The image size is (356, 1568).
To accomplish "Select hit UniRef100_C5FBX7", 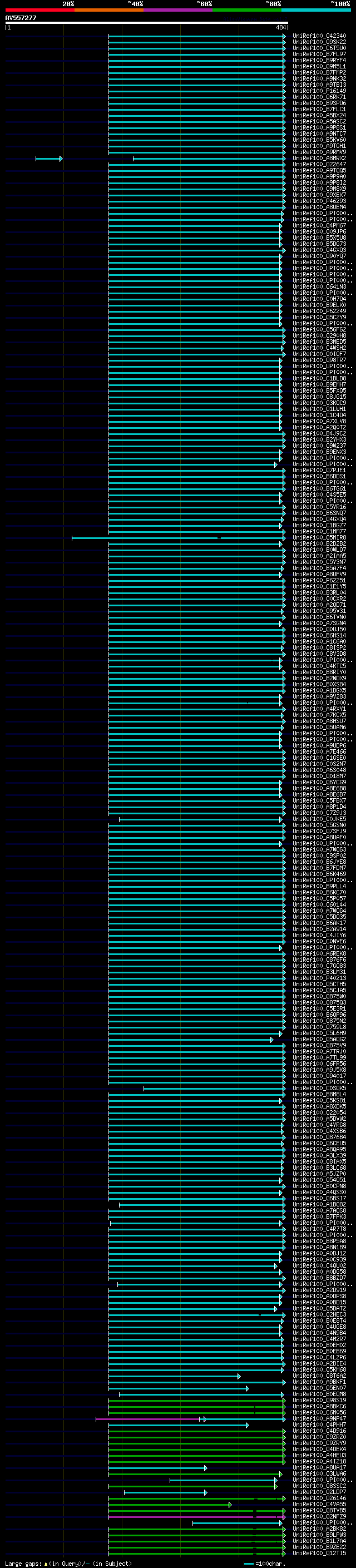I will [319, 801].
